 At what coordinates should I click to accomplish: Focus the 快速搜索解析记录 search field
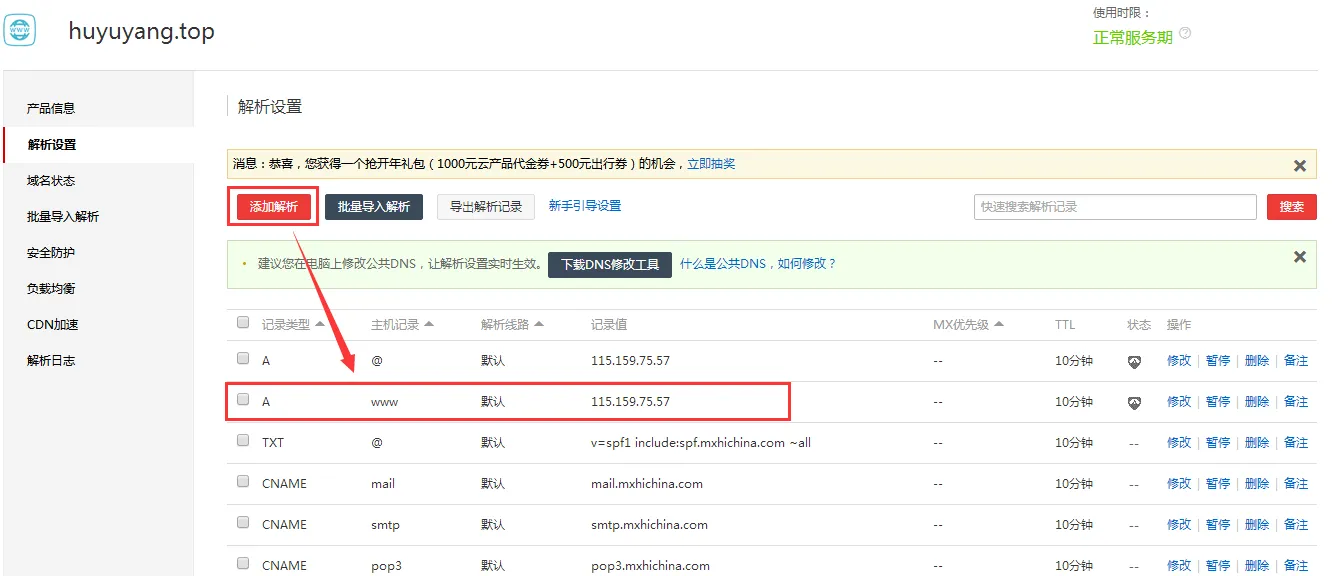1115,206
